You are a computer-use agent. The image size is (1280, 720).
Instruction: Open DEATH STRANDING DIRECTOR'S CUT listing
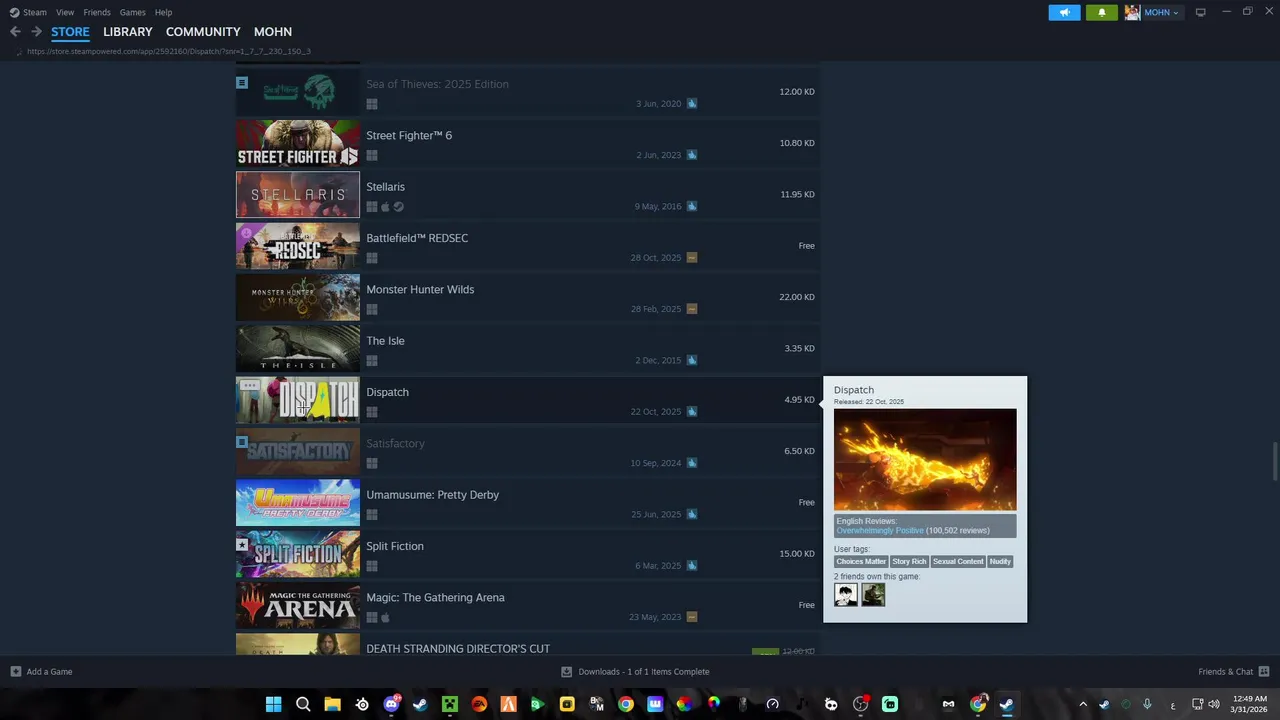[x=528, y=645]
